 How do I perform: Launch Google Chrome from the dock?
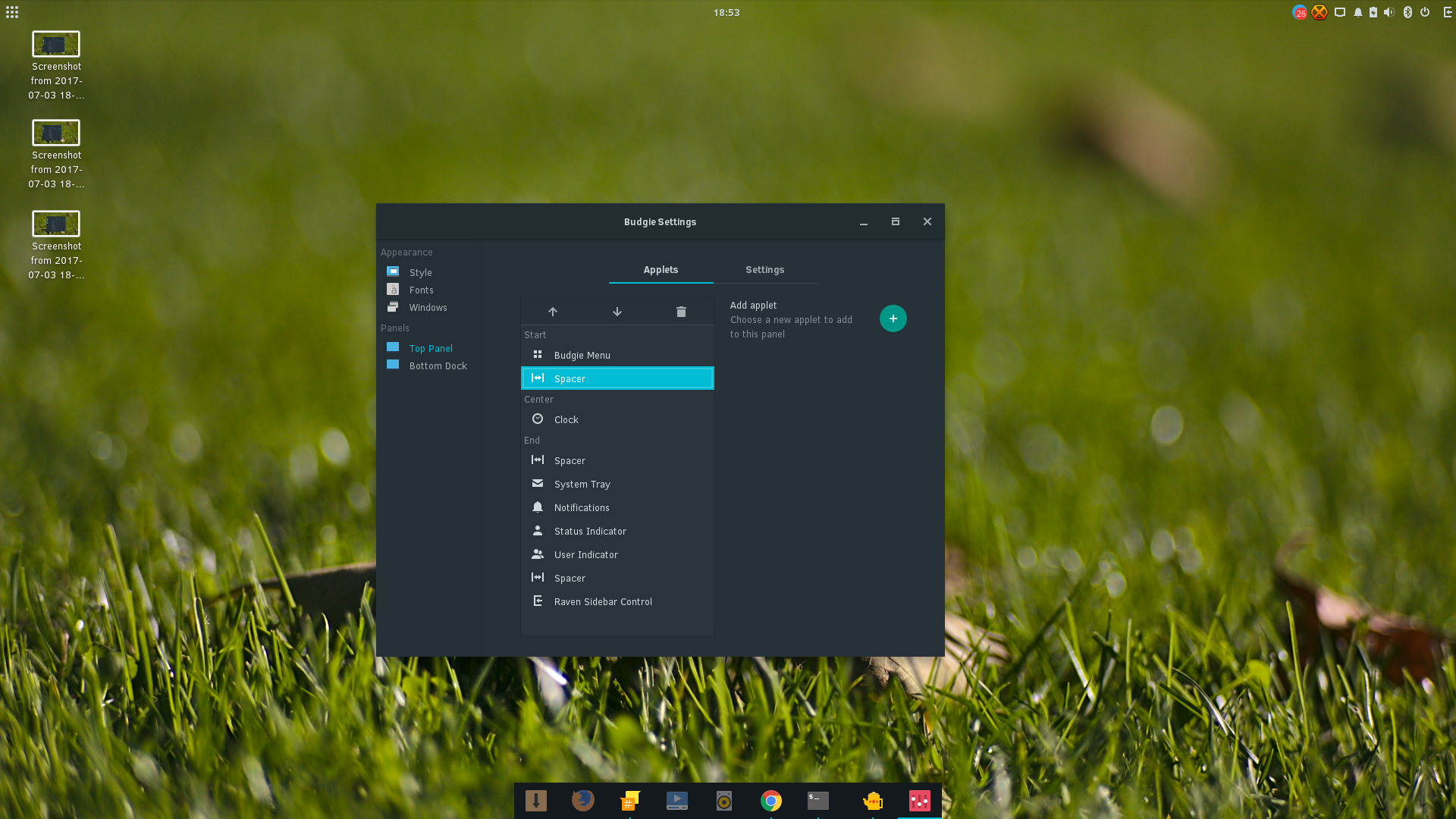click(771, 800)
